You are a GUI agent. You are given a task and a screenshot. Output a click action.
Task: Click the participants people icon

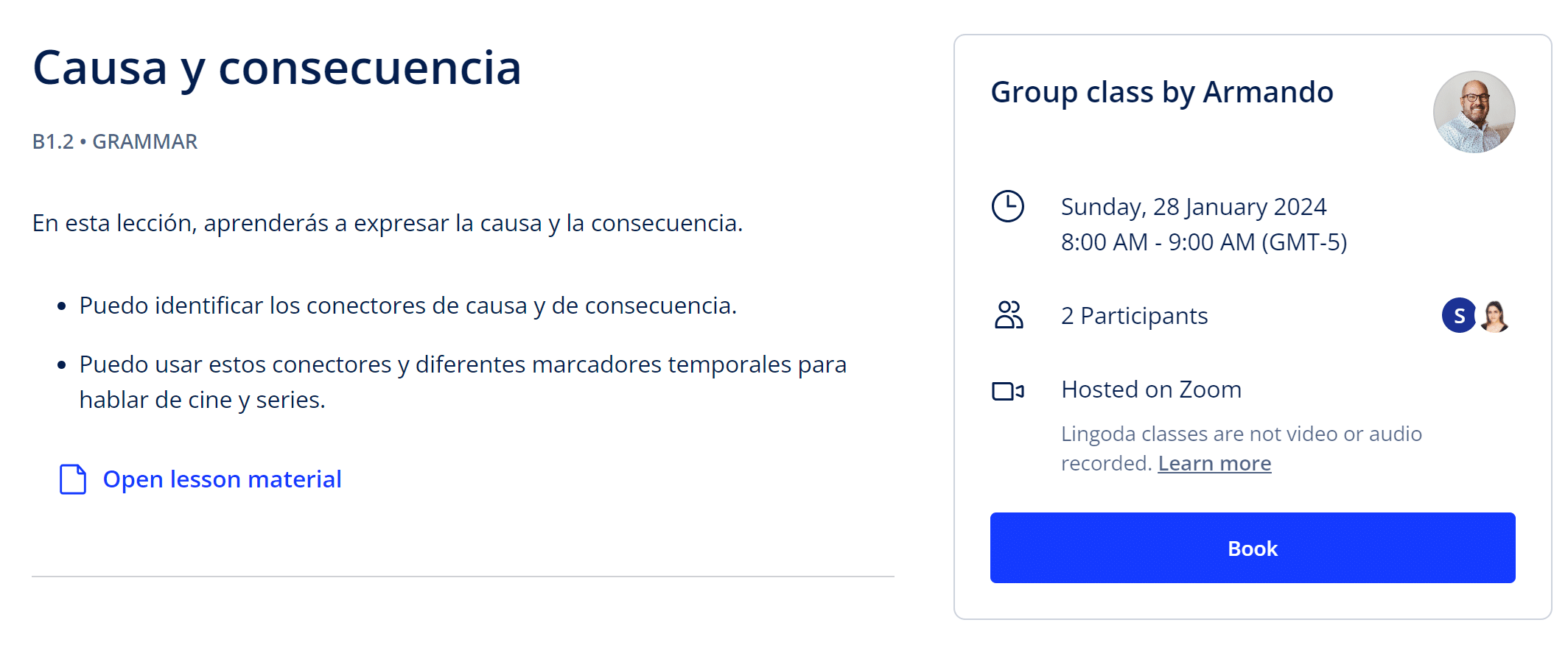point(1008,315)
